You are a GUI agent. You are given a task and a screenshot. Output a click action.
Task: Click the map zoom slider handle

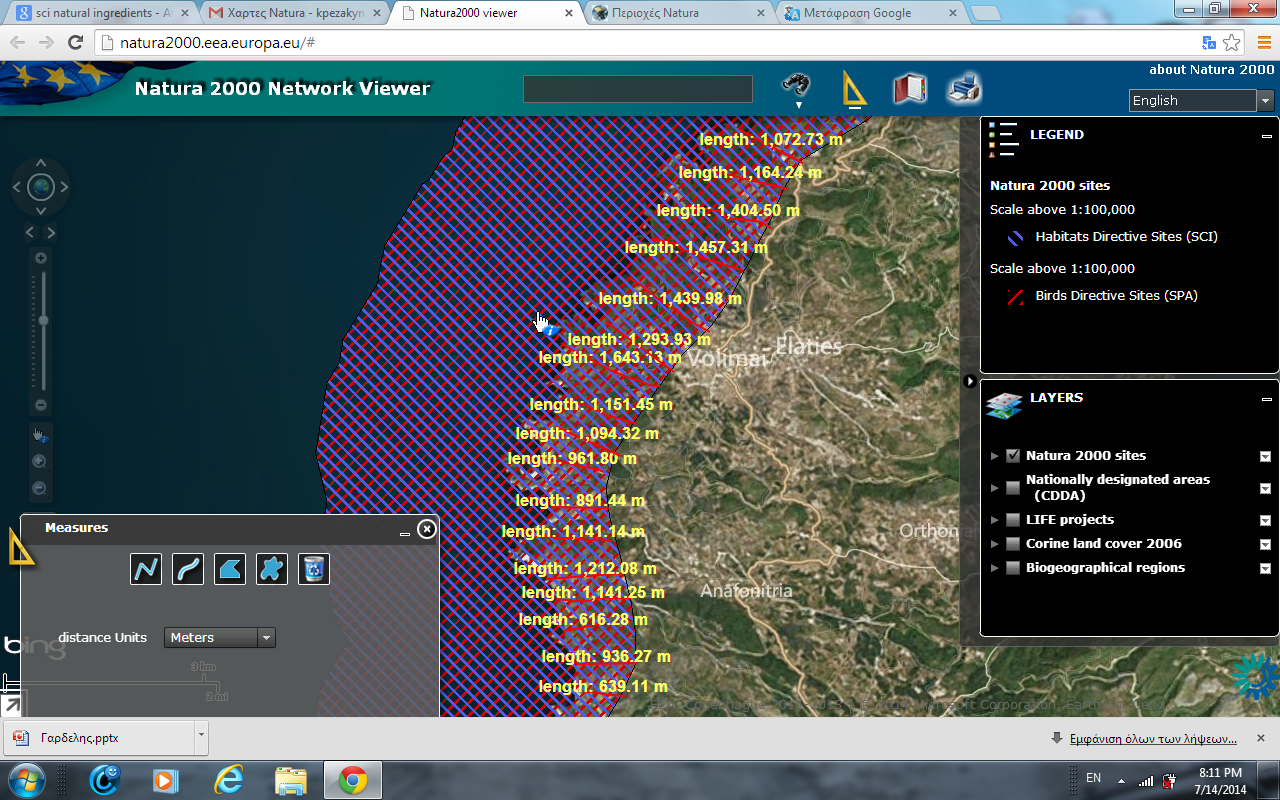click(42, 320)
